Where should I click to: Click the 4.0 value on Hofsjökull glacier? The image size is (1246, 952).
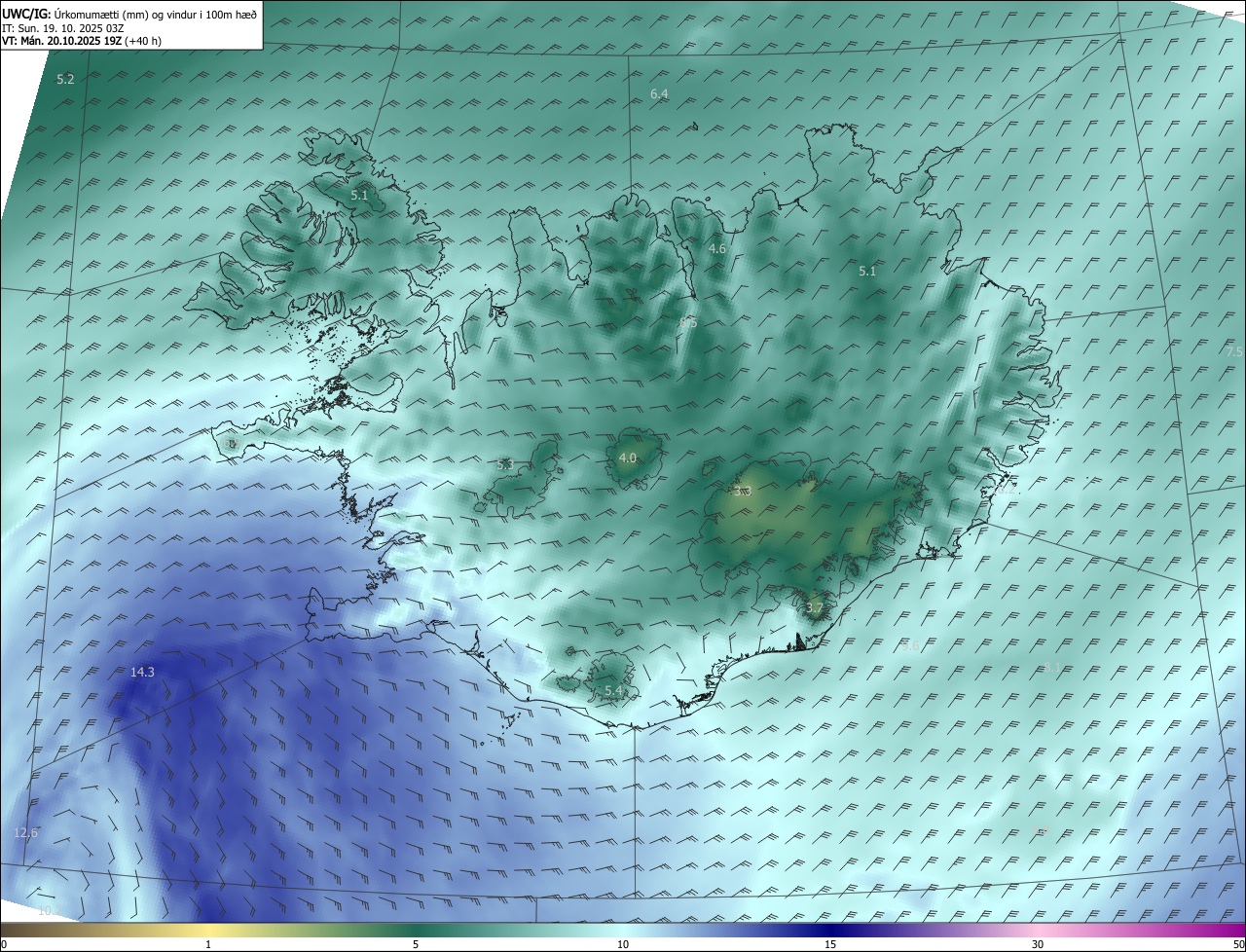[628, 458]
